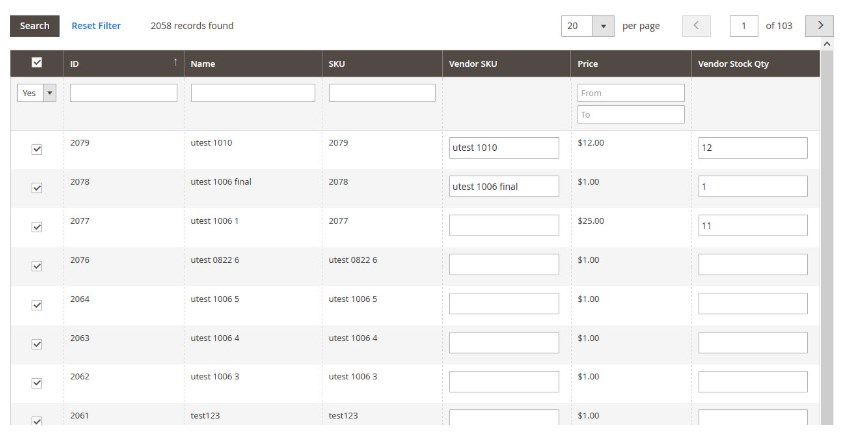Click the scrollbar up arrow
This screenshot has width=841, height=436.
[826, 45]
